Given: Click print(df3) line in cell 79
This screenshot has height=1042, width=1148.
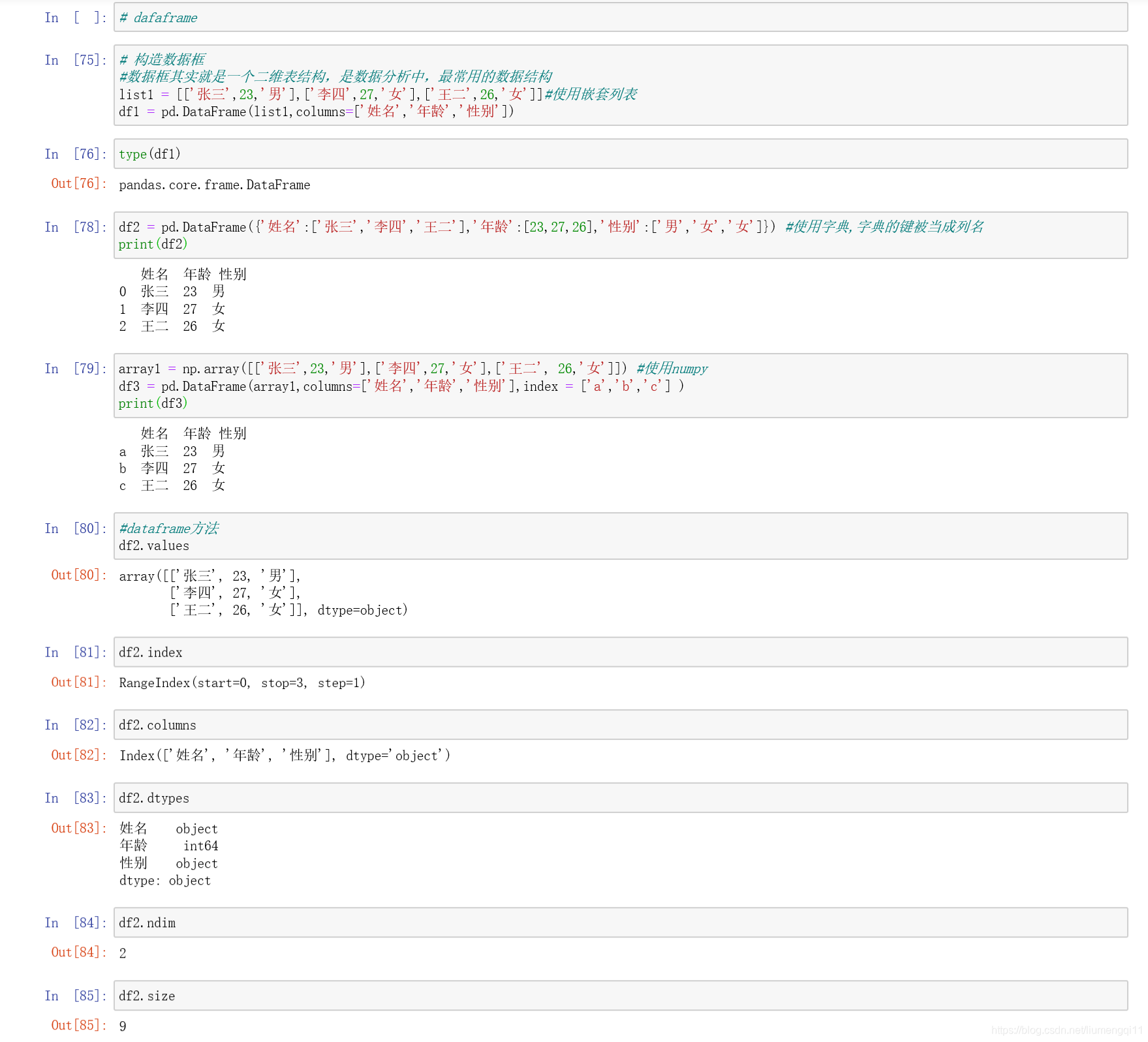Looking at the screenshot, I should click(153, 403).
